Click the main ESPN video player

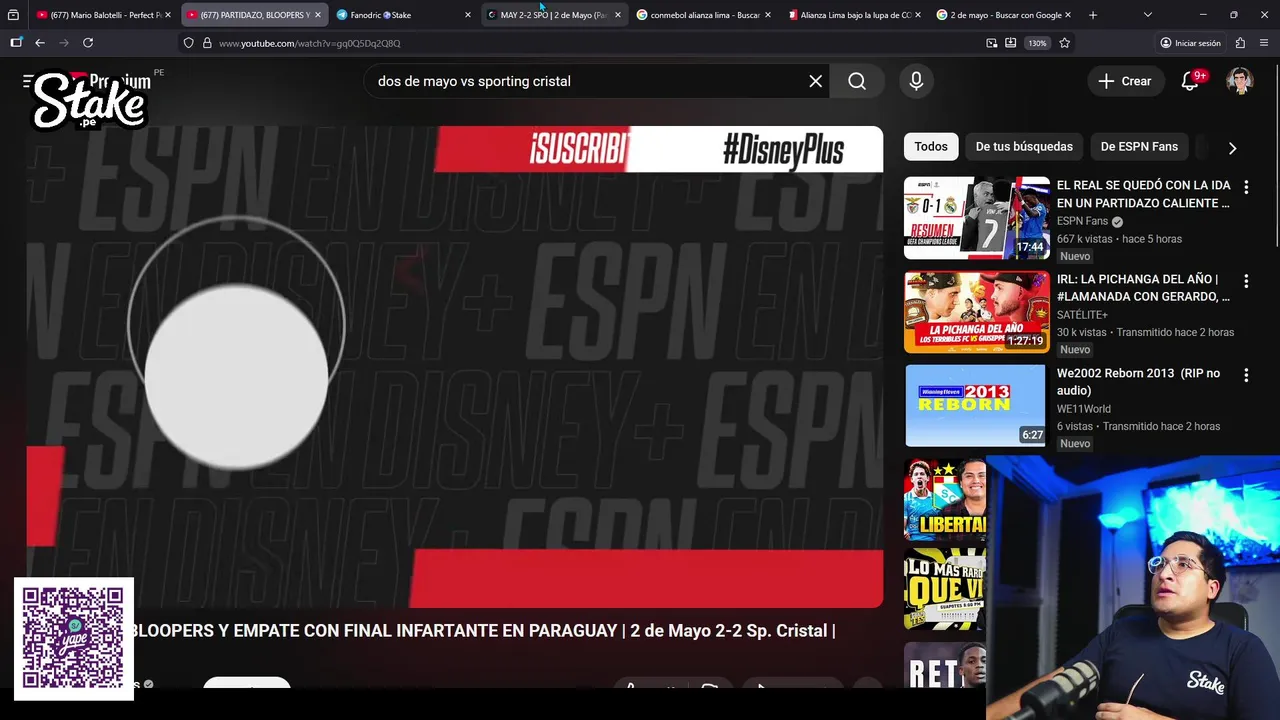455,367
